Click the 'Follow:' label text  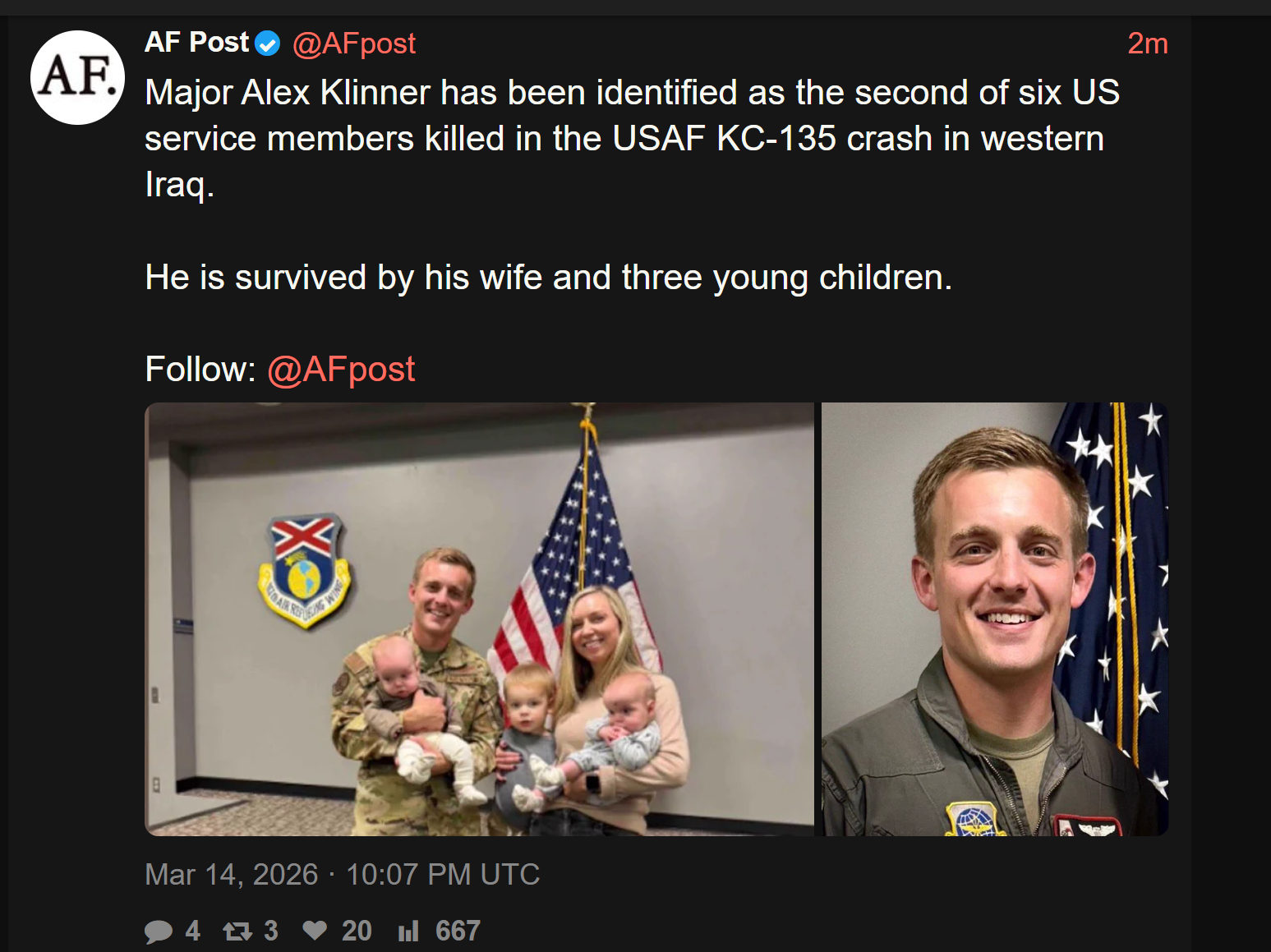[200, 370]
